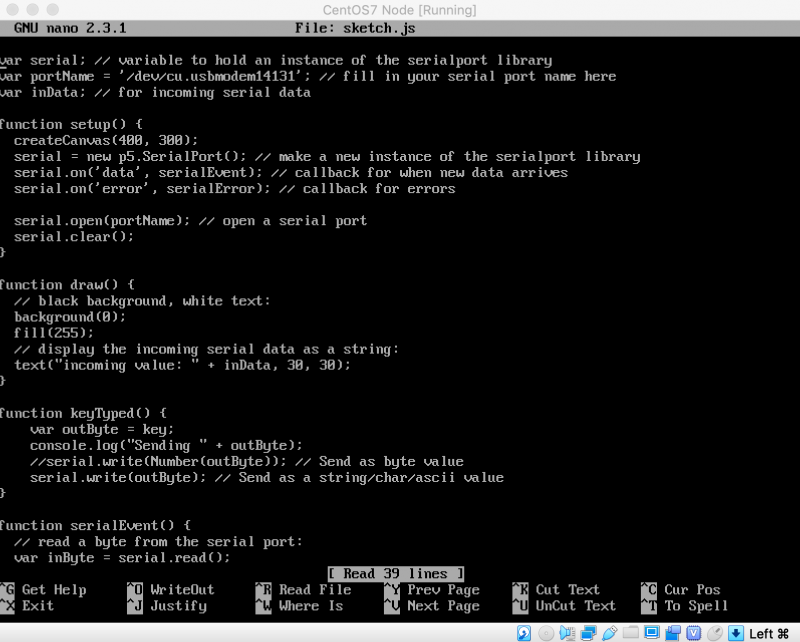Screen dimensions: 800x642
Task: Click the commented serial.write(Number(outByte)) line
Action: coord(247,461)
